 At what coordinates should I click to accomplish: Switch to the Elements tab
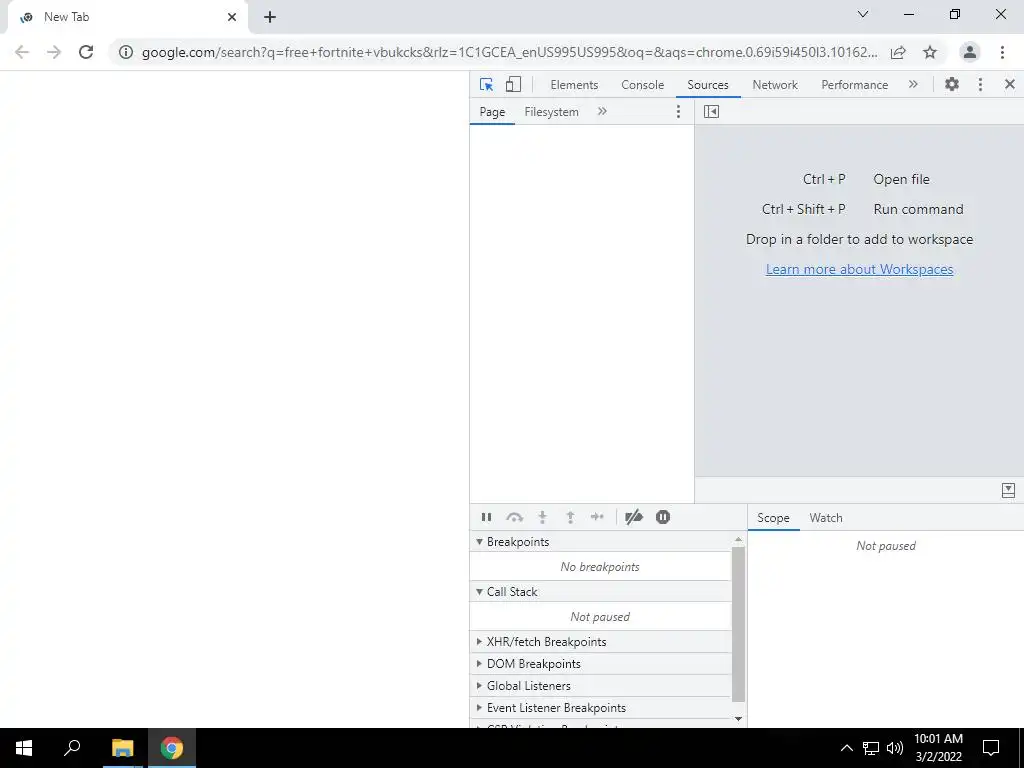tap(574, 85)
